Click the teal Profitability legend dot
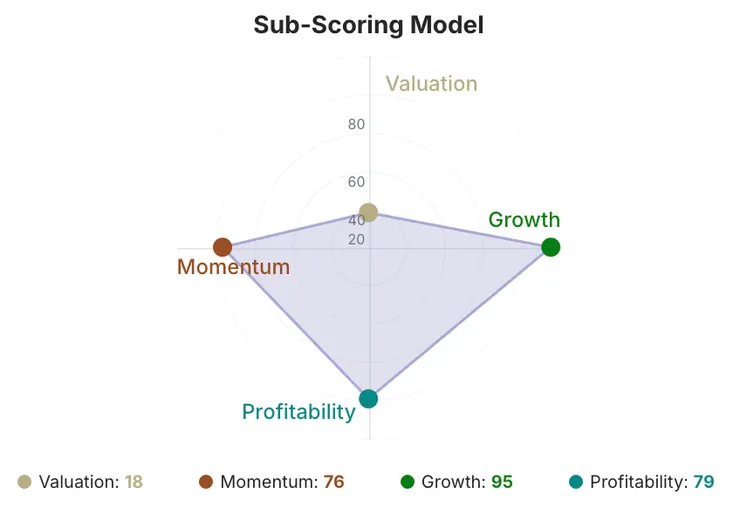 575,482
